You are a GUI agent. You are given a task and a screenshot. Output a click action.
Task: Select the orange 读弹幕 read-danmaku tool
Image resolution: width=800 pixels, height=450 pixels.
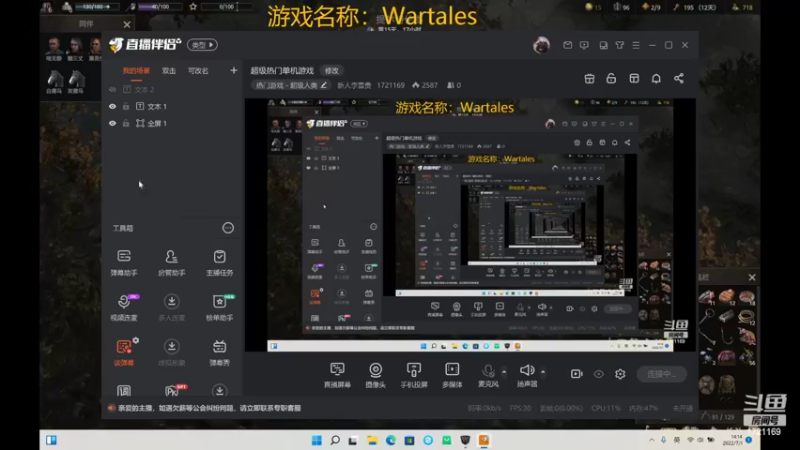124,352
